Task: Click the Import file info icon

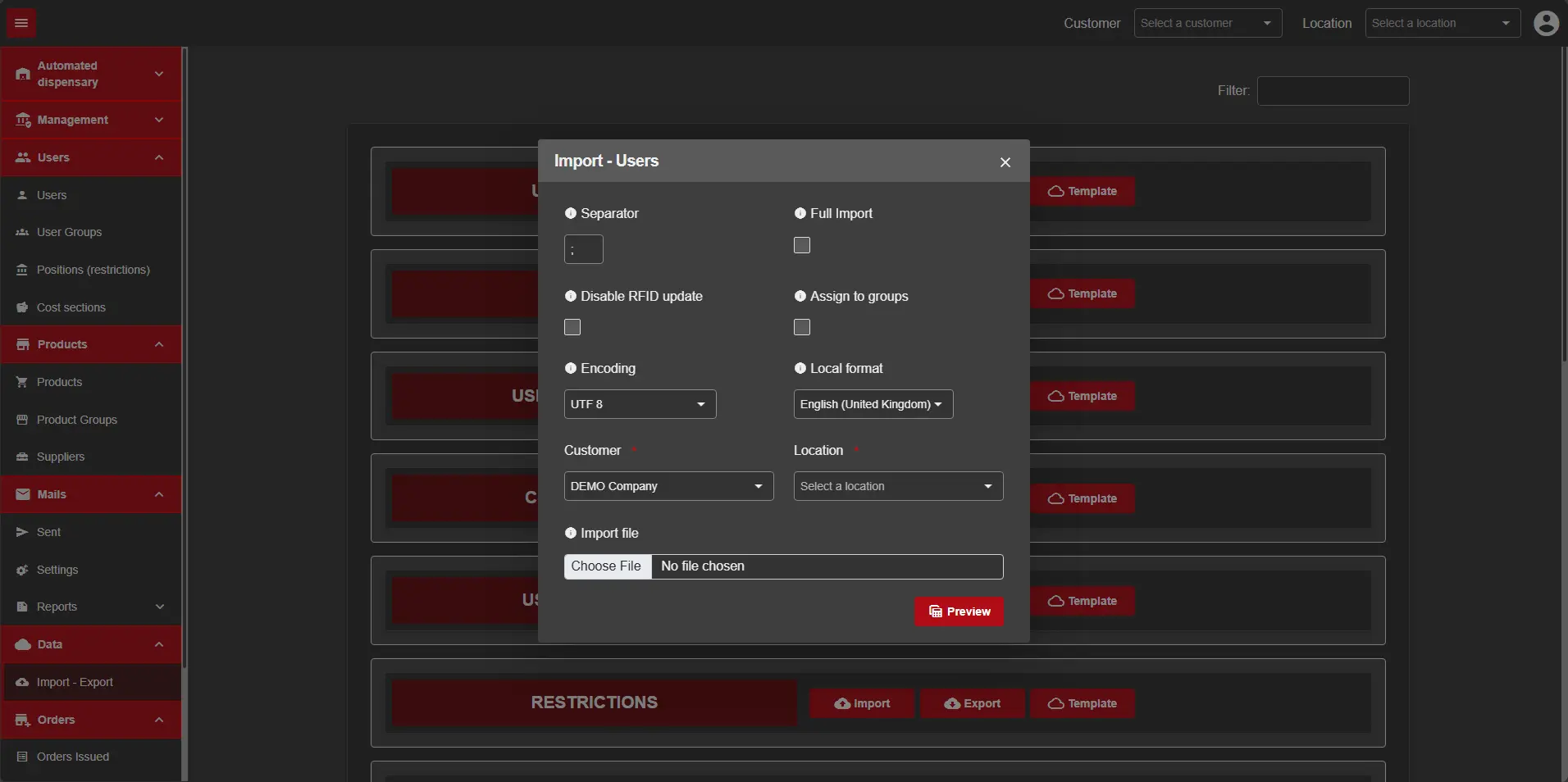Action: [x=571, y=533]
